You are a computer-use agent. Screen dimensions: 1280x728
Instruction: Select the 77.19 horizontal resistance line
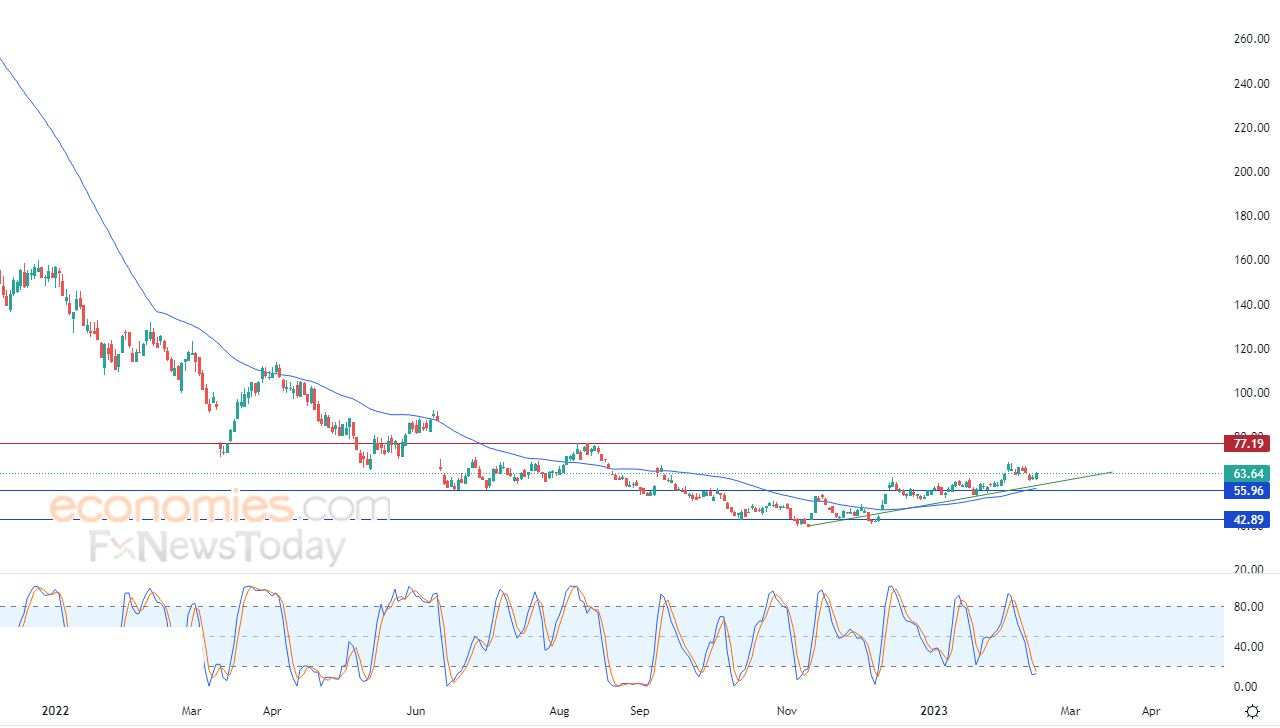[610, 443]
